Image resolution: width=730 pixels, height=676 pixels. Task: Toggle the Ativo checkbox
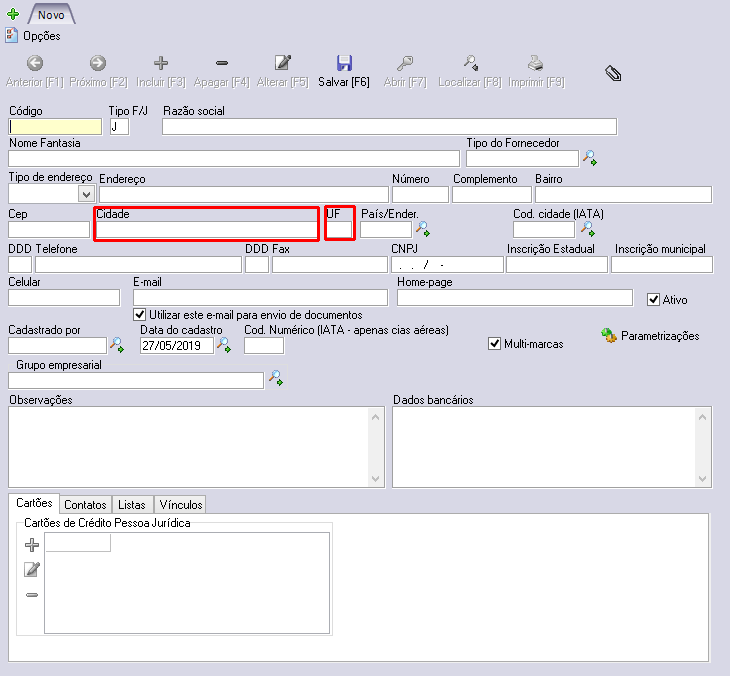pyautogui.click(x=653, y=299)
